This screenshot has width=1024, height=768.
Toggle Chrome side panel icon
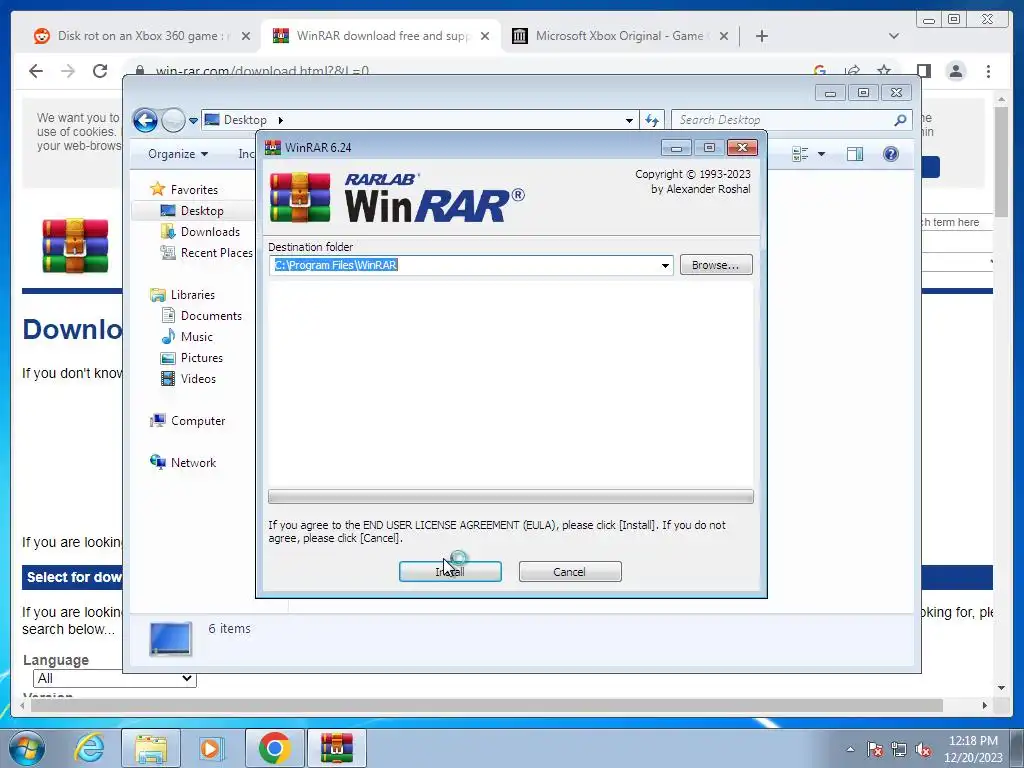[923, 71]
